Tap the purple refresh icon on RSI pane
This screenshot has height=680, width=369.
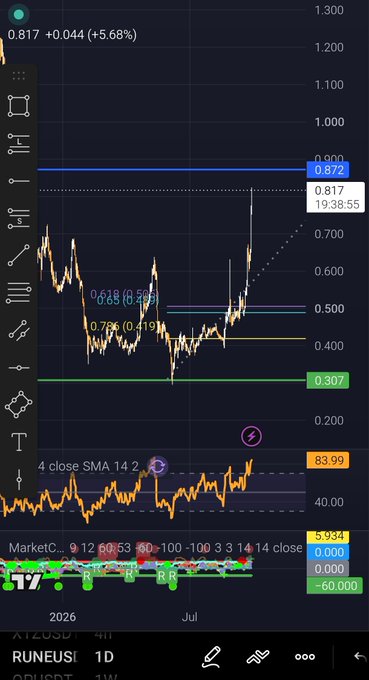click(158, 467)
